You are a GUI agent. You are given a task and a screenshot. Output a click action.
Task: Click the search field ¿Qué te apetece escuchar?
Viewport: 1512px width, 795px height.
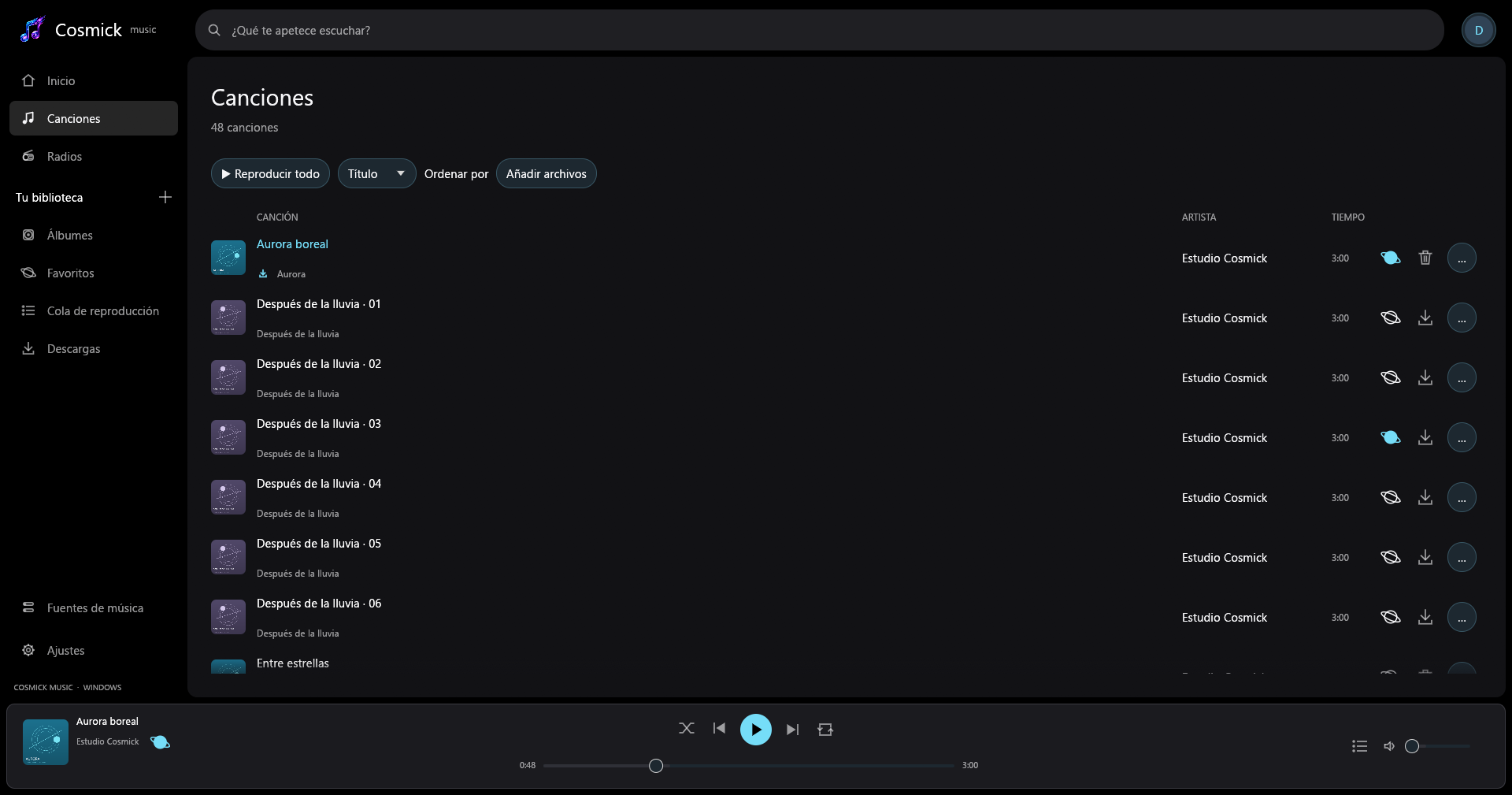tap(820, 30)
